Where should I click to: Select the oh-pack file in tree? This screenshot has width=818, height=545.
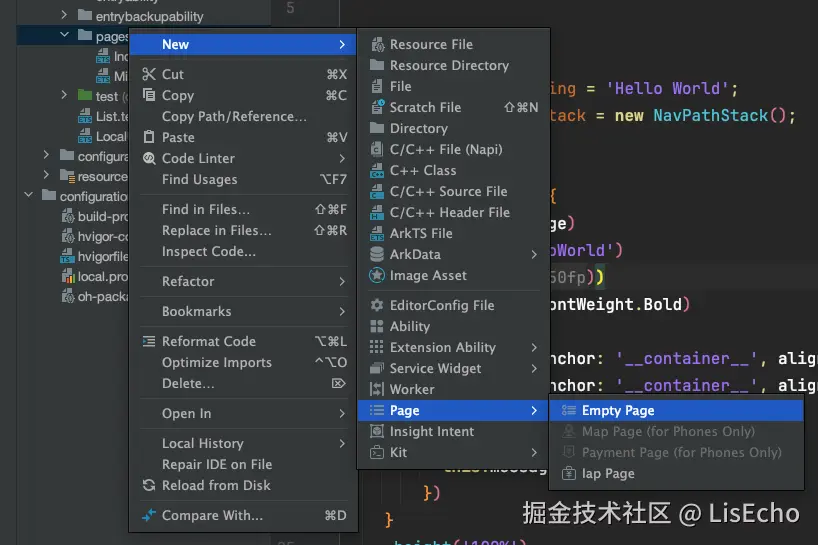(x=103, y=297)
